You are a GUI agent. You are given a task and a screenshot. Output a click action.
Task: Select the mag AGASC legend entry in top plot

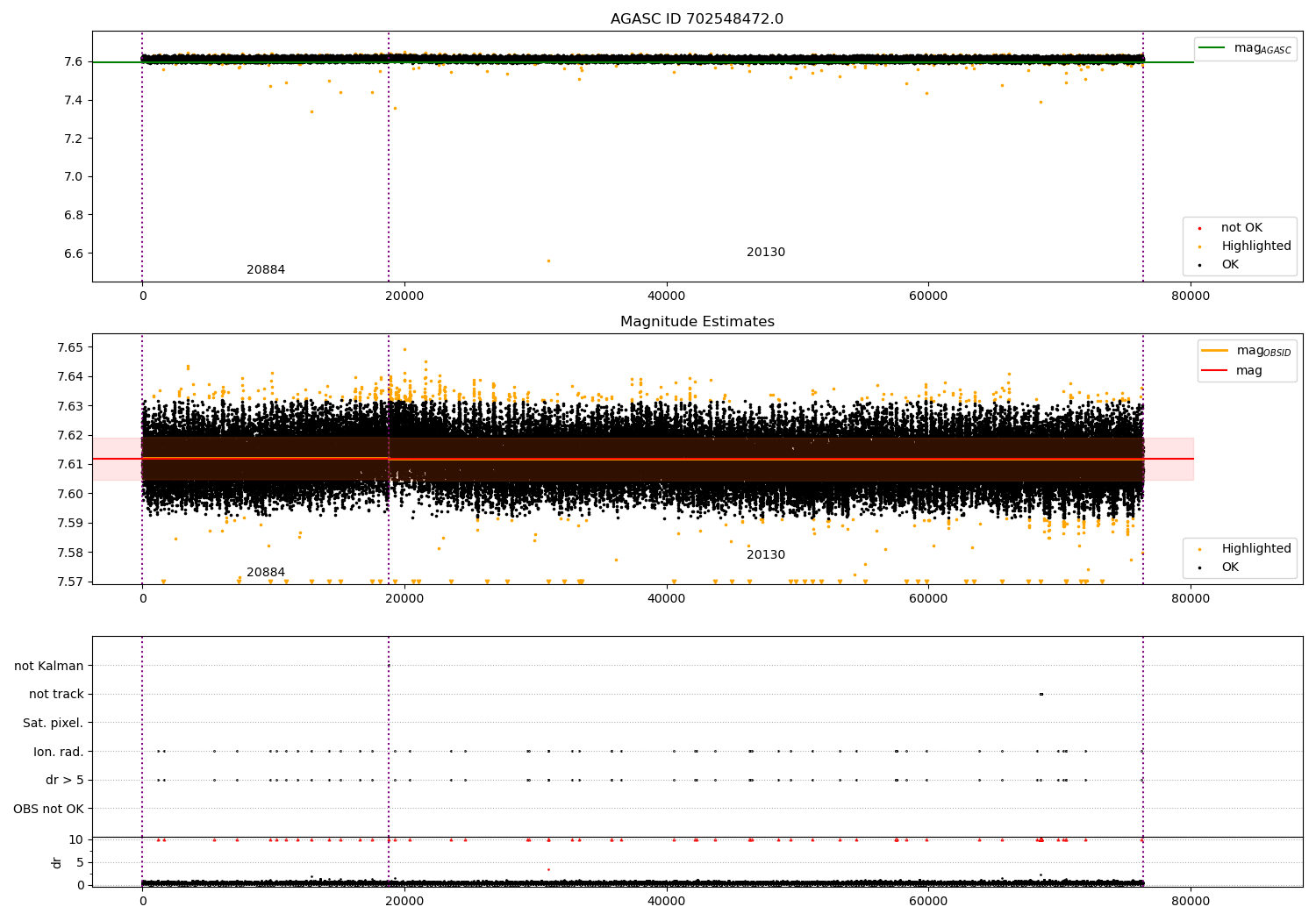(1245, 48)
